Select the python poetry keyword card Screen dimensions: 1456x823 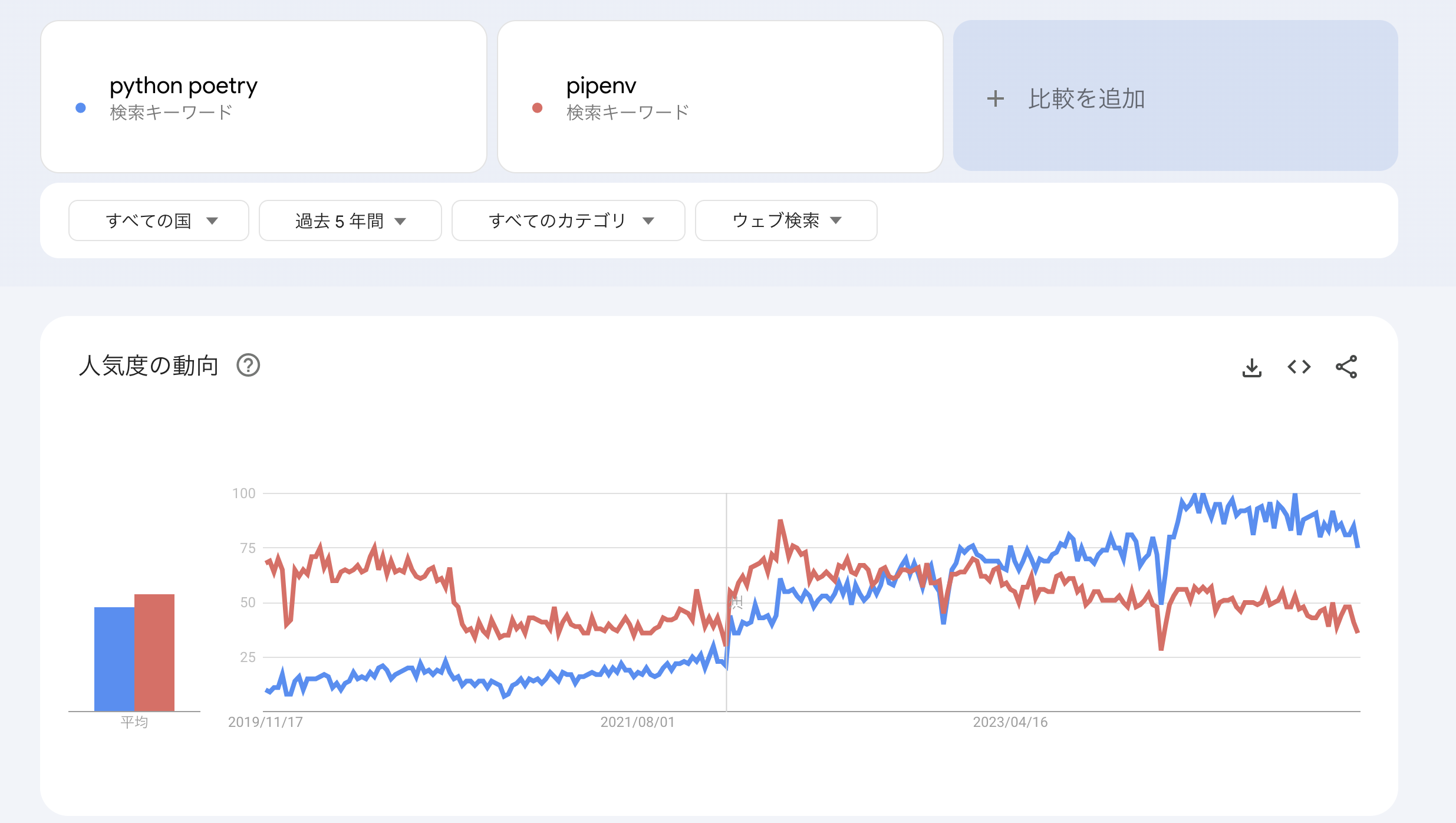(x=262, y=94)
